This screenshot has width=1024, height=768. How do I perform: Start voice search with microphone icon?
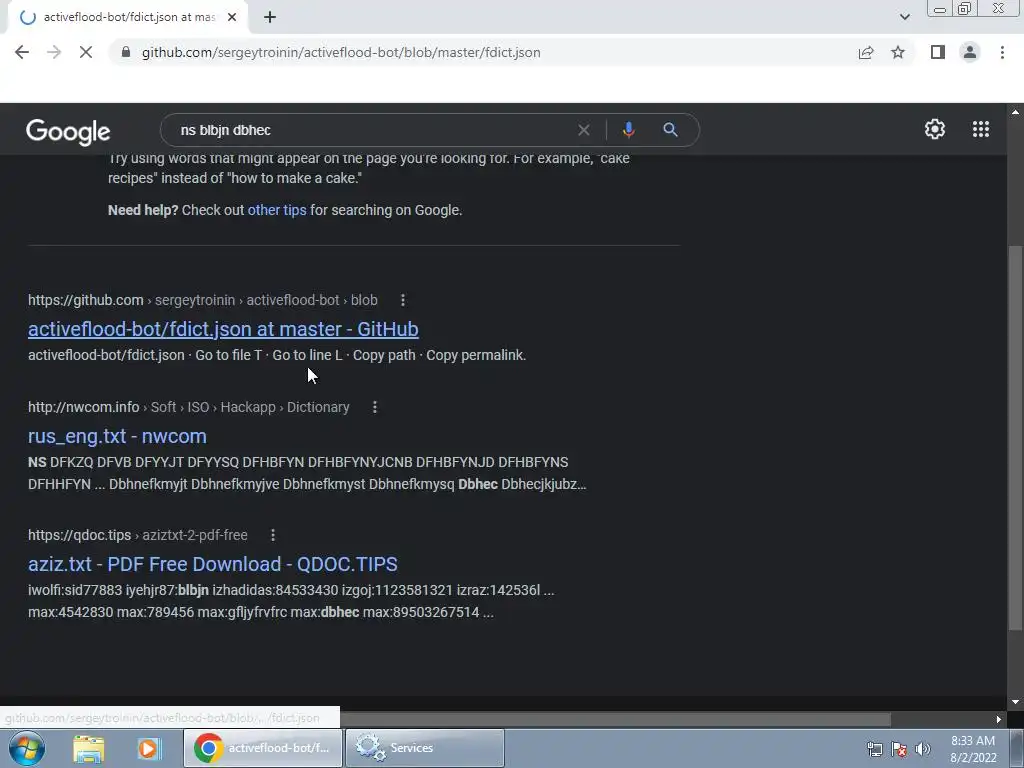628,130
